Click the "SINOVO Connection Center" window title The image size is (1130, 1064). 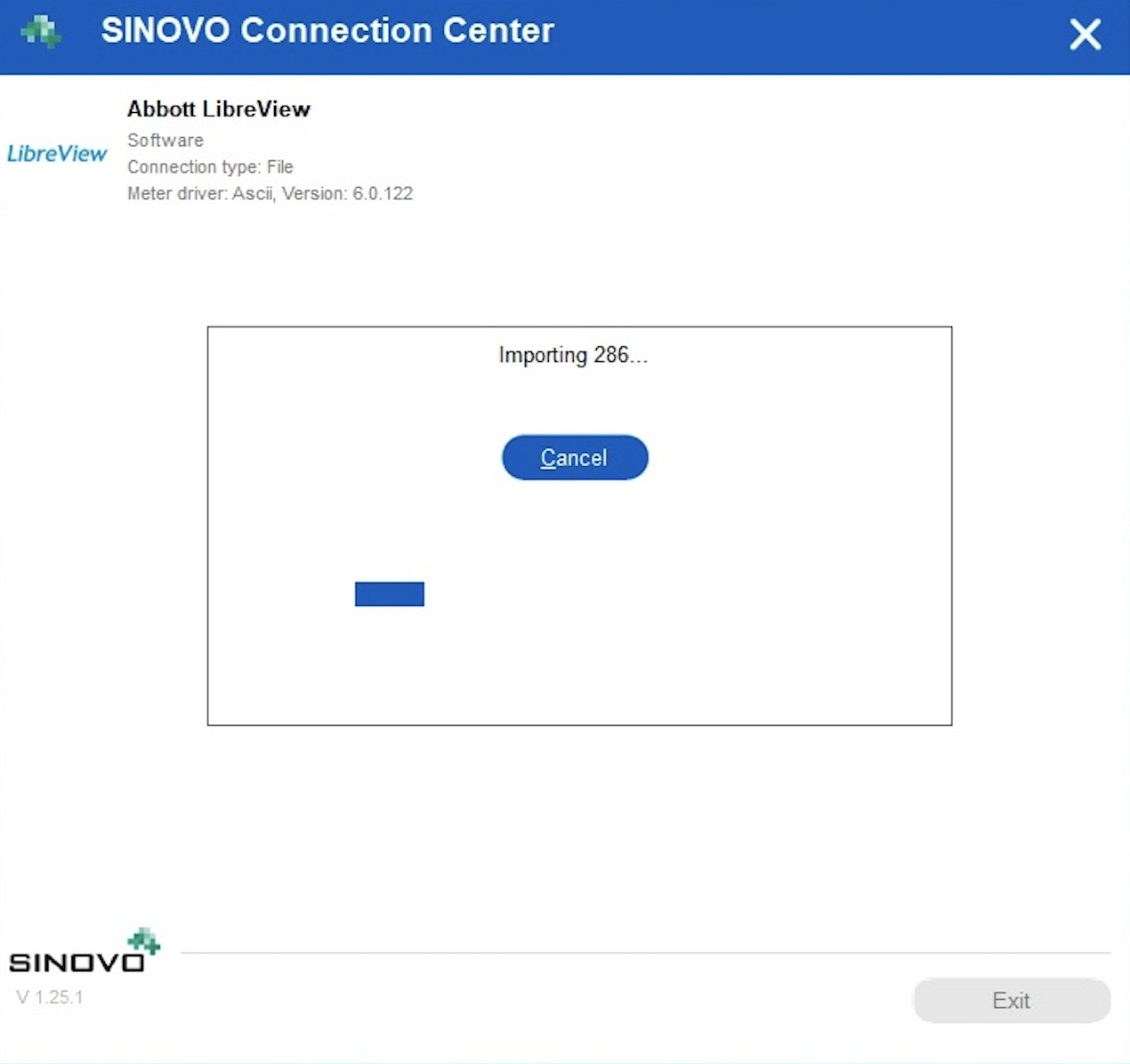[327, 31]
